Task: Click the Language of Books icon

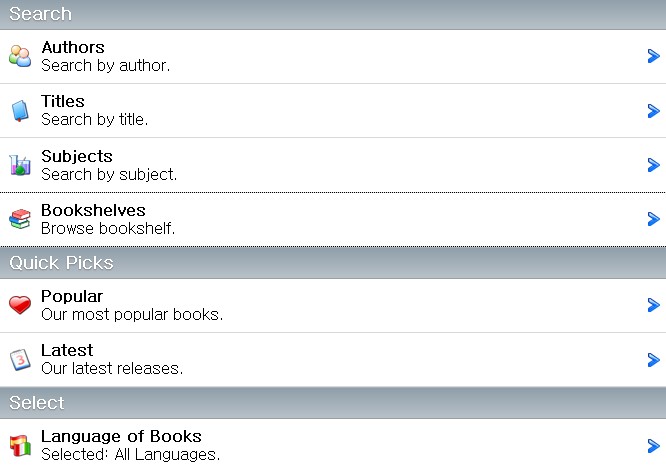Action: click(x=20, y=446)
